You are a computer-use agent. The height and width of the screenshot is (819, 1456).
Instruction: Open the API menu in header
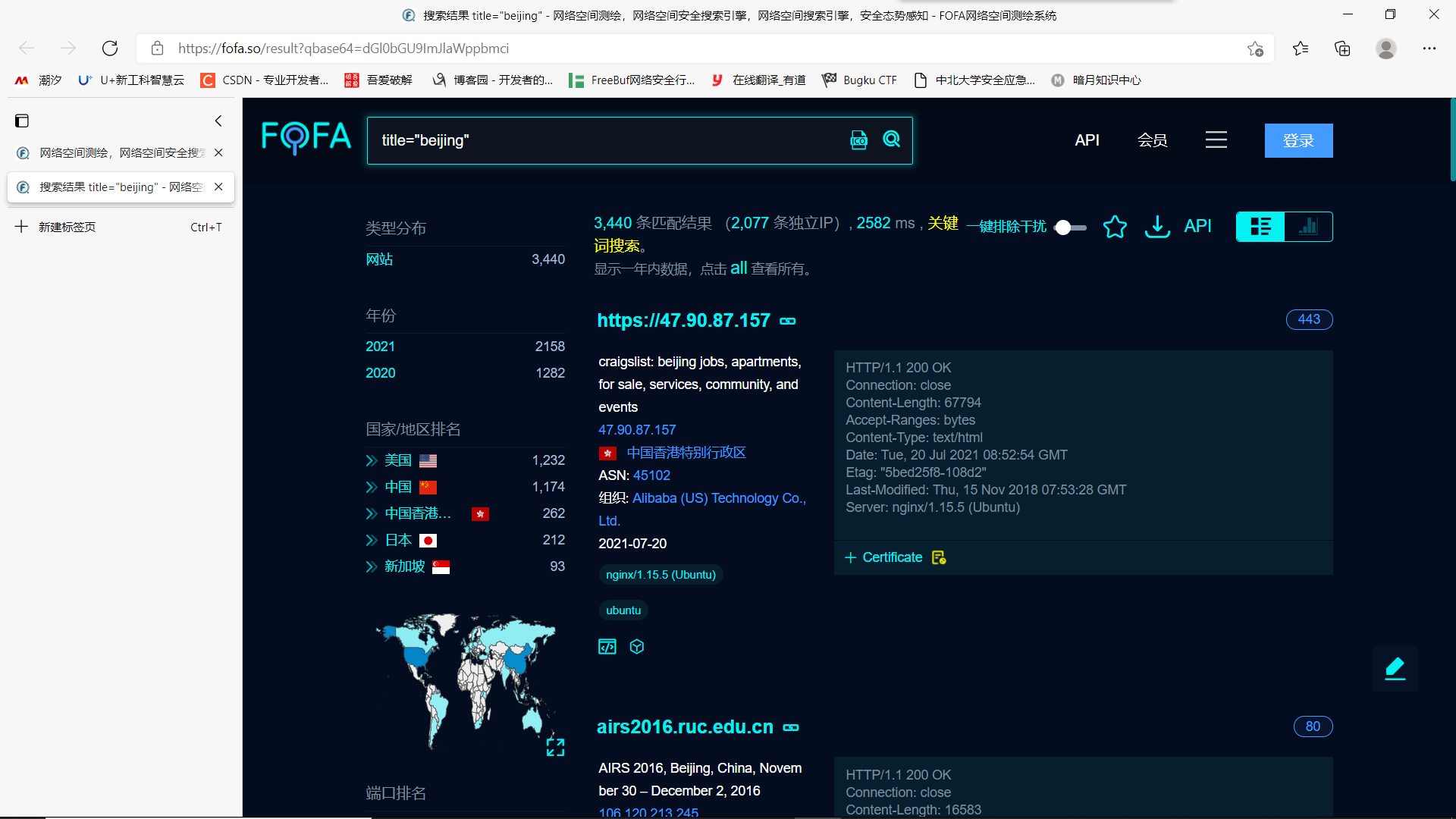(1087, 140)
